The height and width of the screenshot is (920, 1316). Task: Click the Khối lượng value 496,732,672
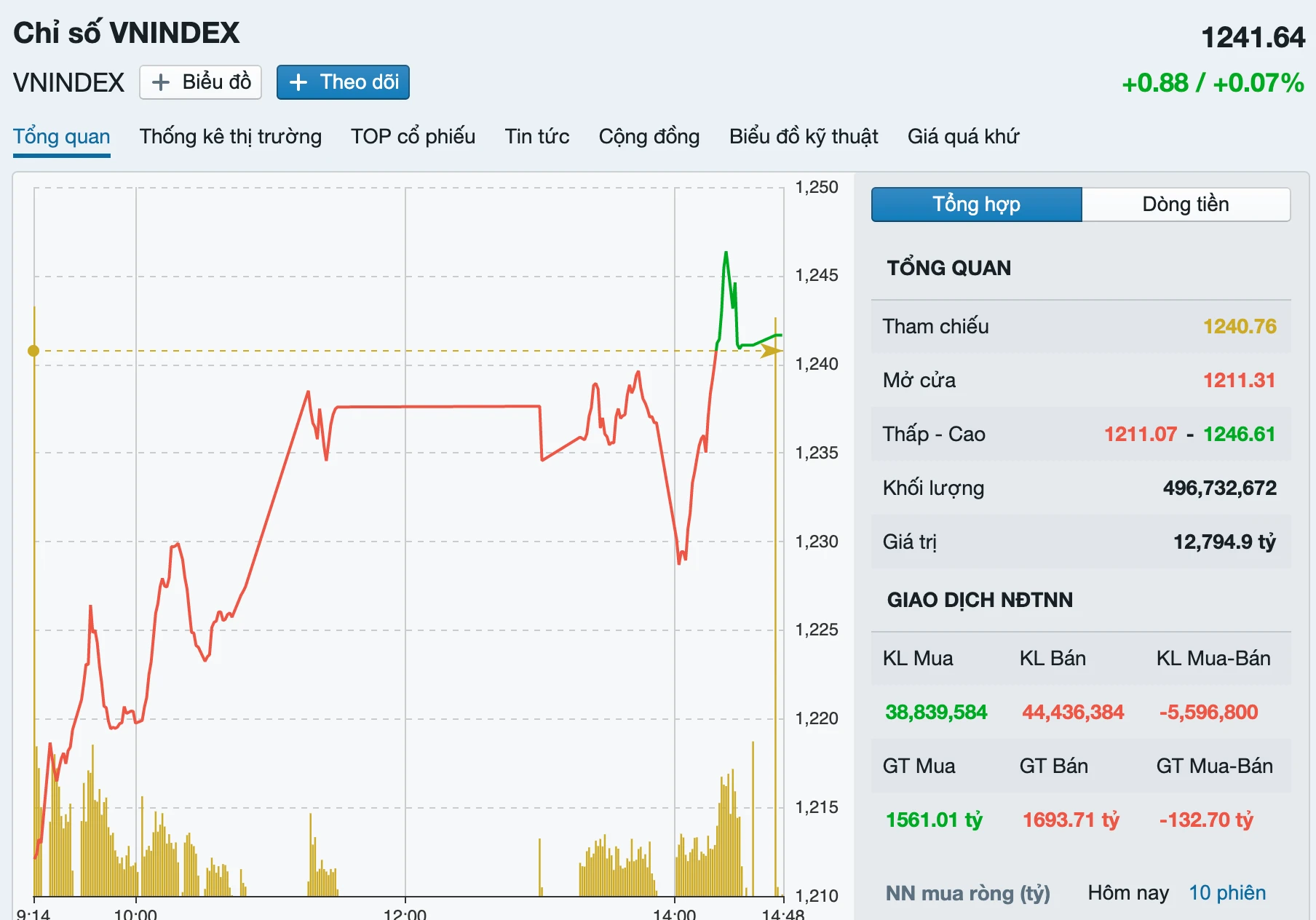click(1219, 488)
